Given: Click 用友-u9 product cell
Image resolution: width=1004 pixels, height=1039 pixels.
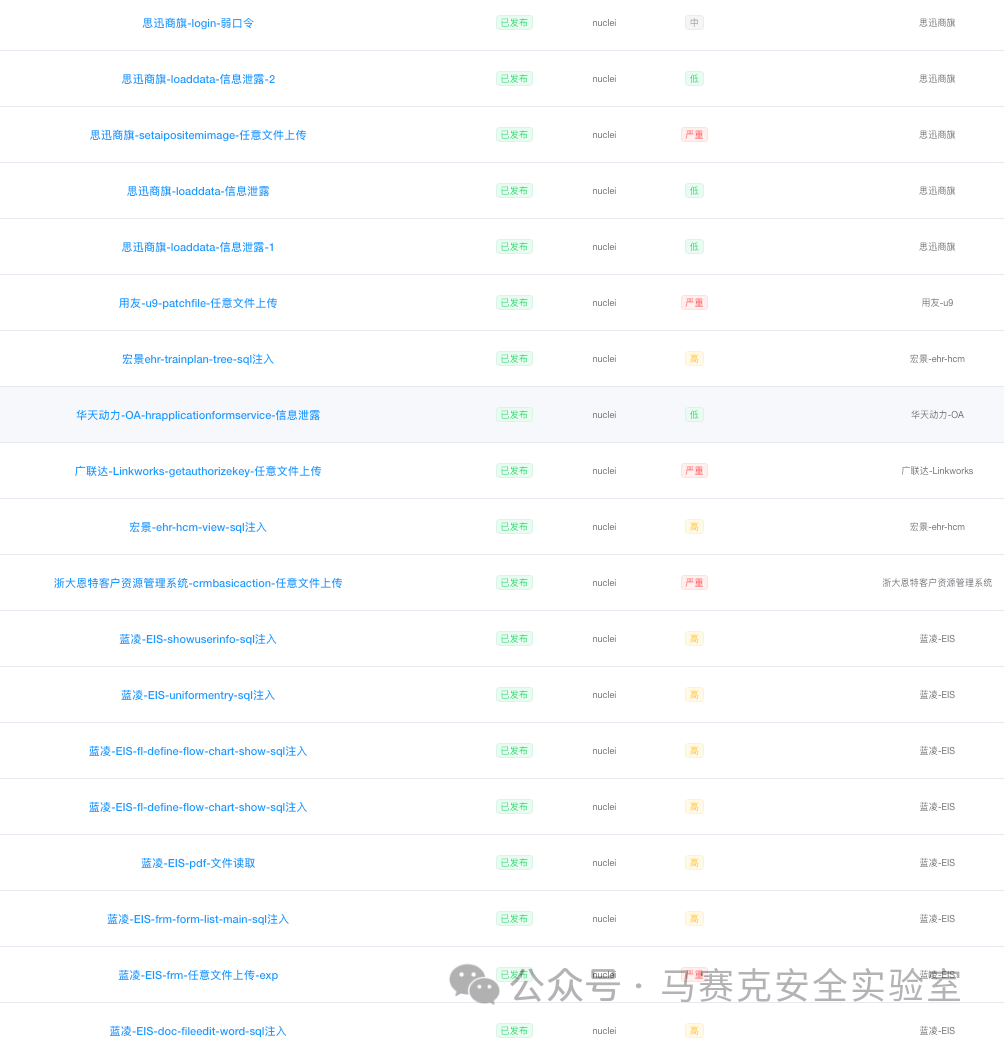Looking at the screenshot, I should [937, 303].
